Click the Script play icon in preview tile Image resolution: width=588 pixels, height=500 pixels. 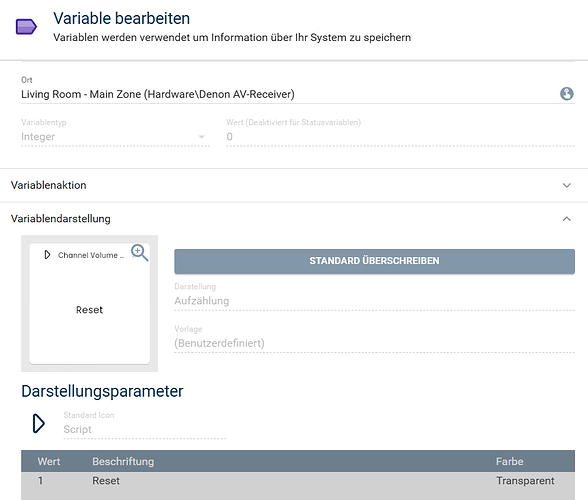[47, 255]
